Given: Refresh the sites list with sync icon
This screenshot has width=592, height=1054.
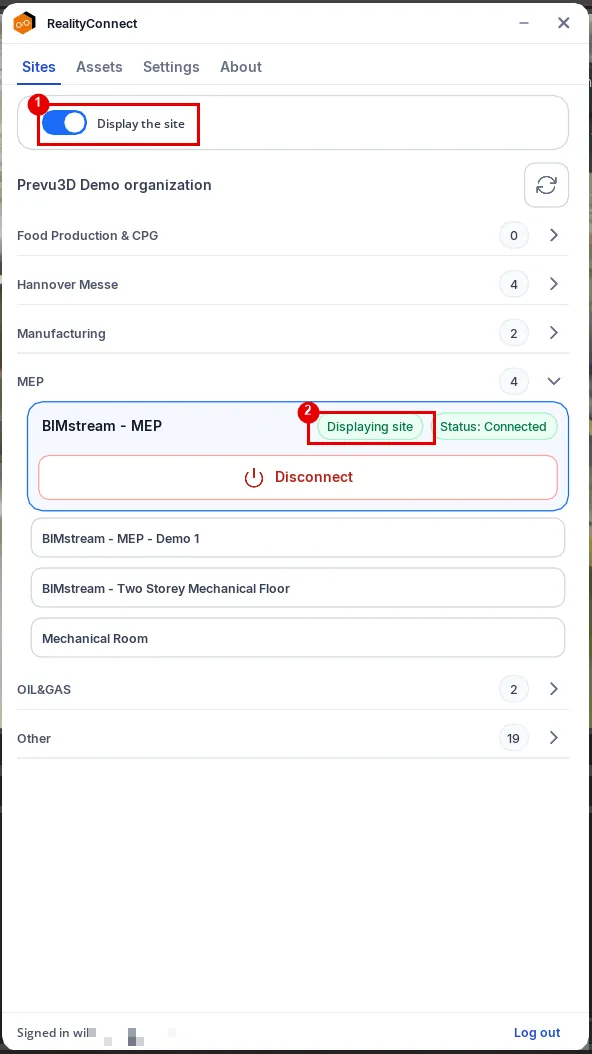Looking at the screenshot, I should click(x=546, y=185).
